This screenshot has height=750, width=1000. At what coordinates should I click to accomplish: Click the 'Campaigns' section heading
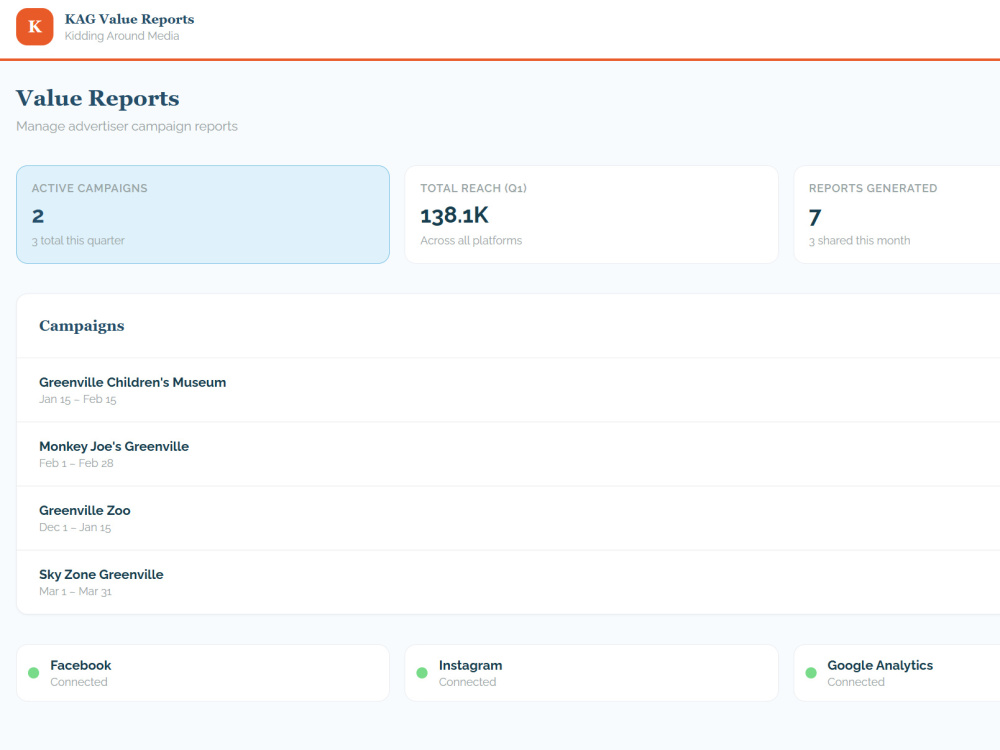[x=82, y=326]
